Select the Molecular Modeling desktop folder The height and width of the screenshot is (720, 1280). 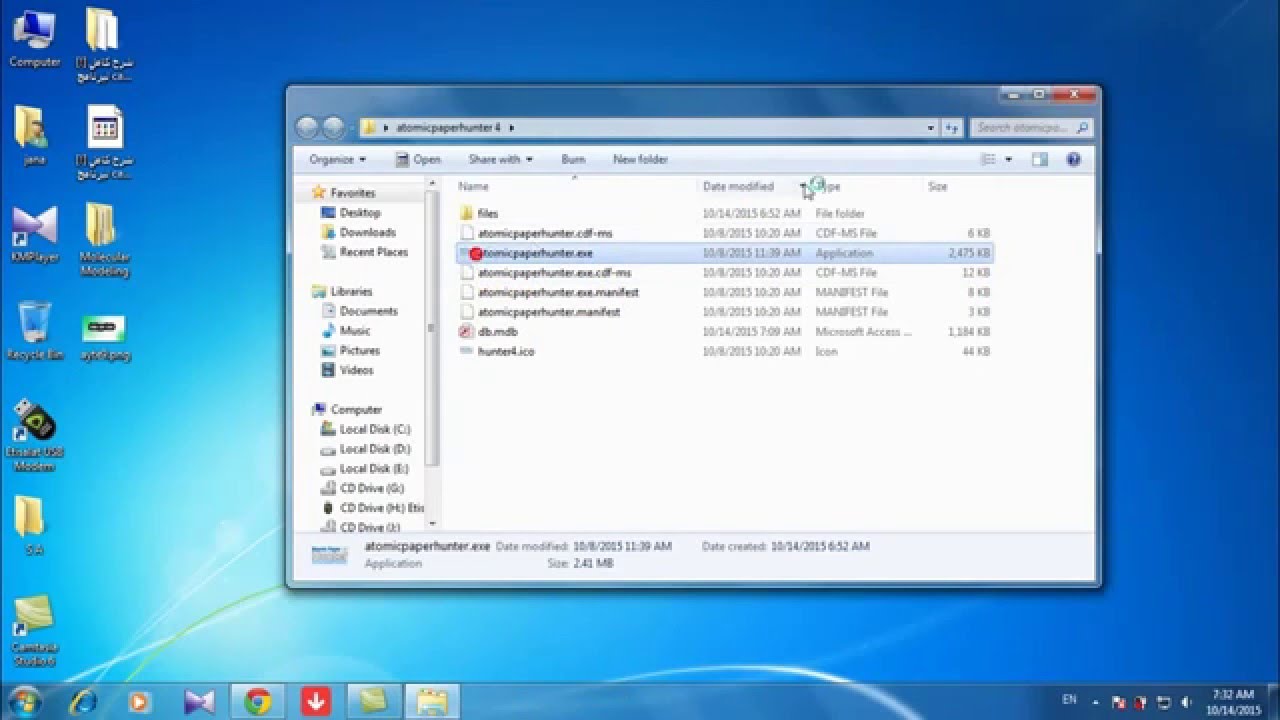point(104,240)
